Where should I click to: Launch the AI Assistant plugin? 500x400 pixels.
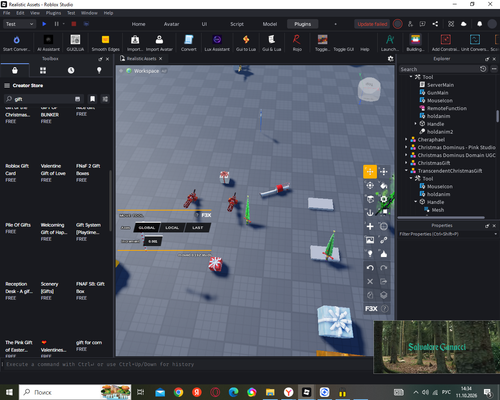pos(48,43)
